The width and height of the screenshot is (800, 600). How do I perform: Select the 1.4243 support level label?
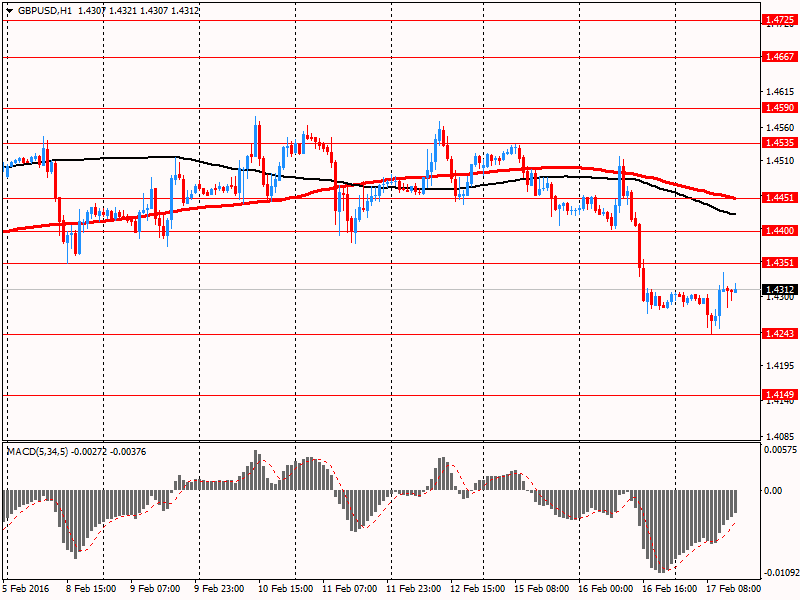(x=778, y=334)
